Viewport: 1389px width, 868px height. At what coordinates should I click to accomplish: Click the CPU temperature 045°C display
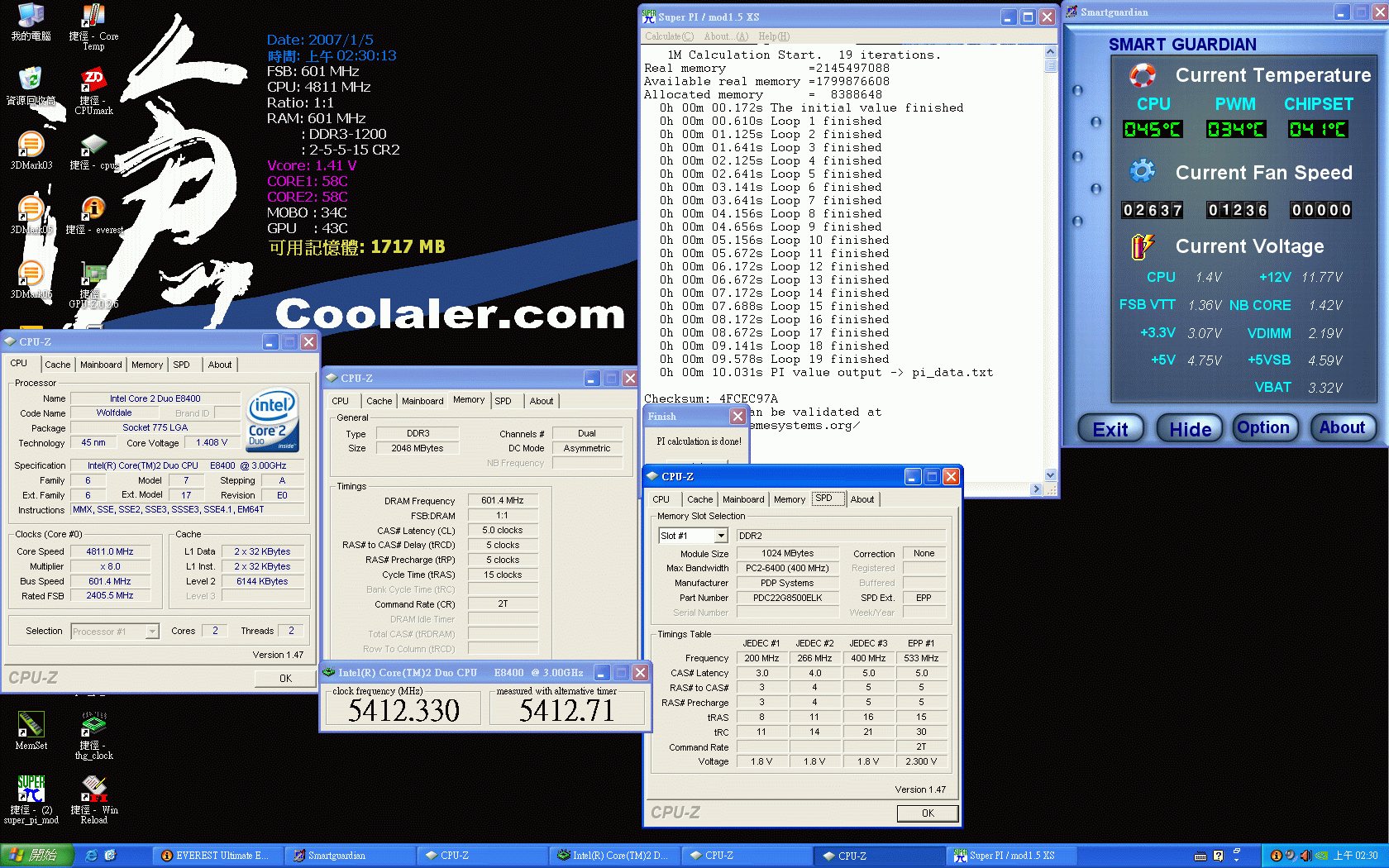tap(1153, 129)
